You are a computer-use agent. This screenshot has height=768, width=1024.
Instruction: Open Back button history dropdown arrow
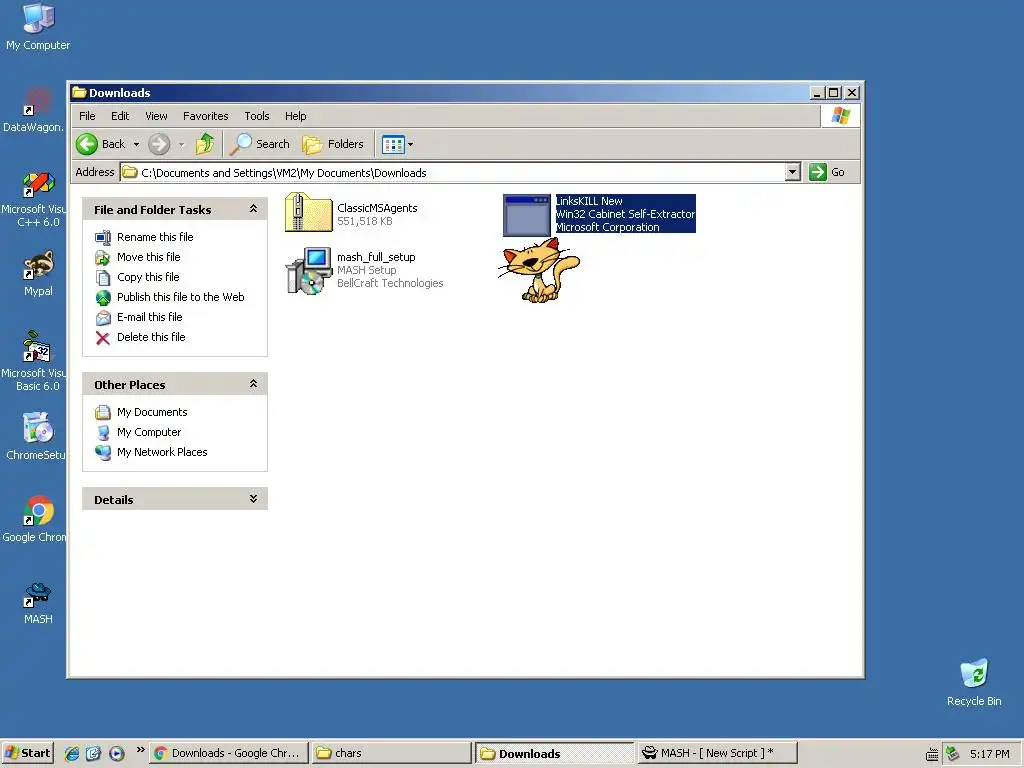click(136, 144)
